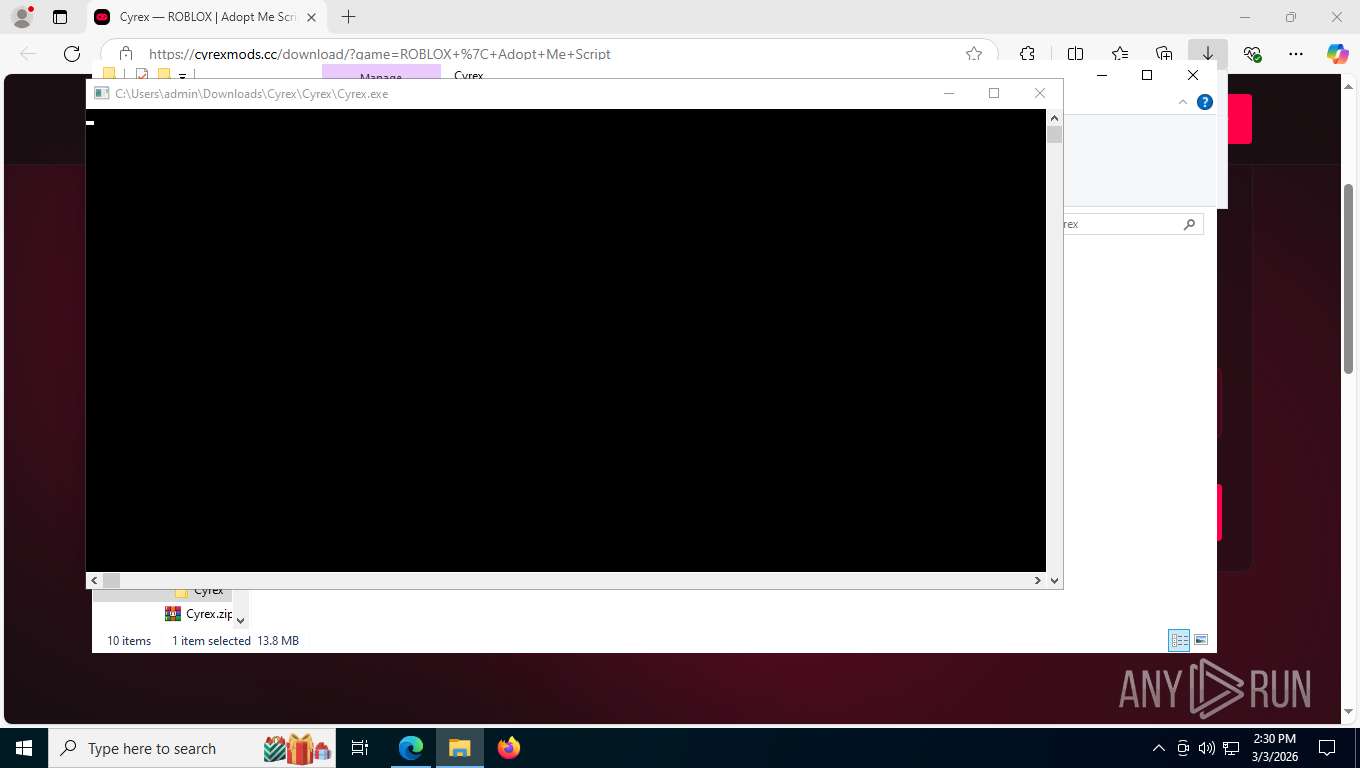This screenshot has width=1360, height=768.
Task: Click the '10 items' status text
Action: click(x=129, y=641)
